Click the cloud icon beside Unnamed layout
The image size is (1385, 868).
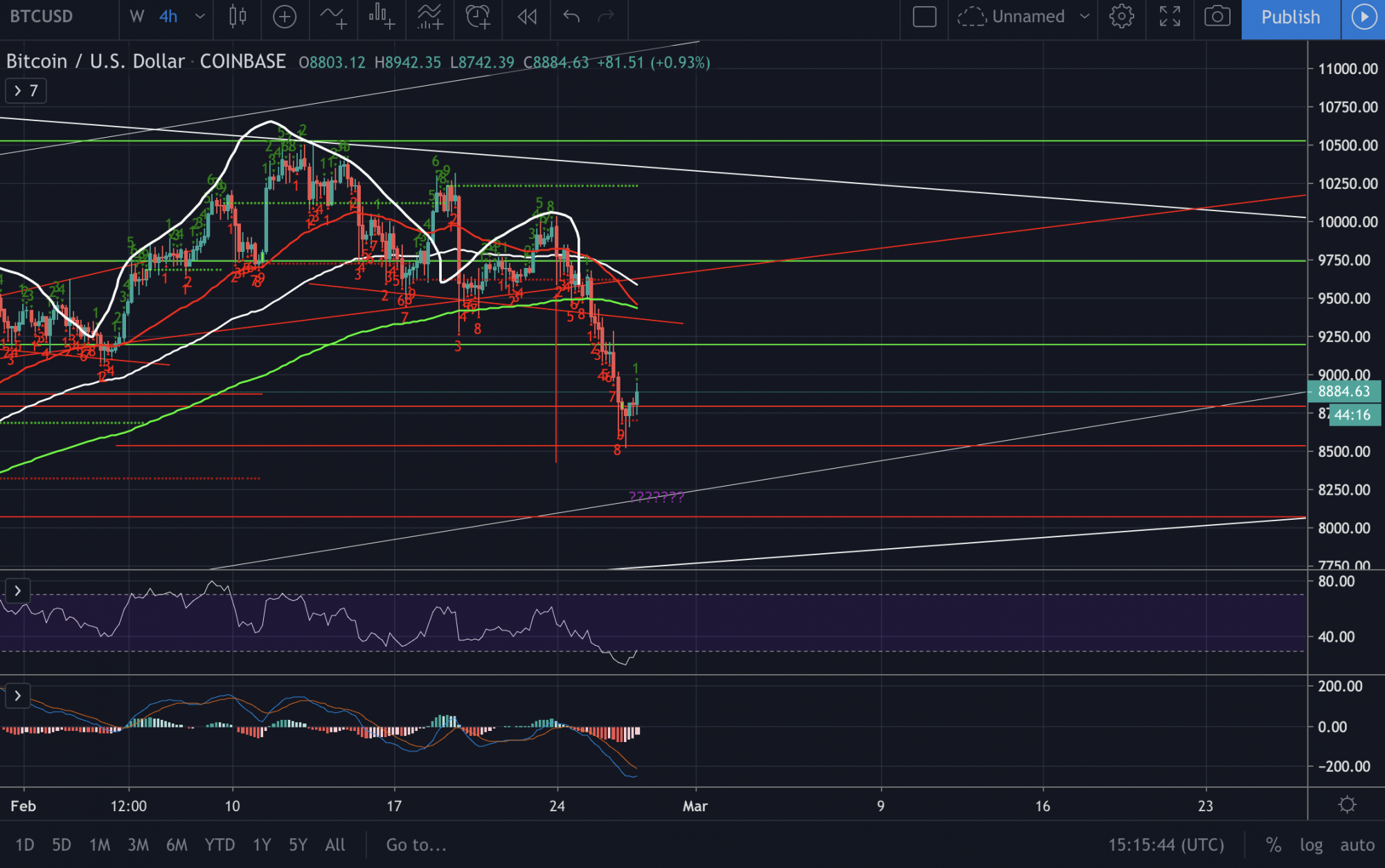click(x=972, y=17)
